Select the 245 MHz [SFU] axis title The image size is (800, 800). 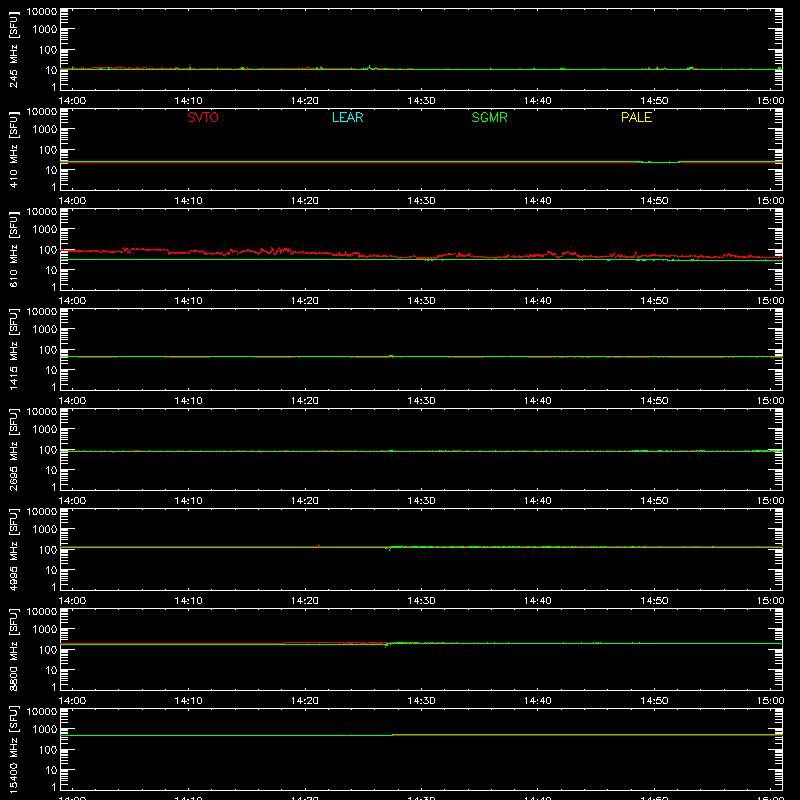pyautogui.click(x=13, y=49)
